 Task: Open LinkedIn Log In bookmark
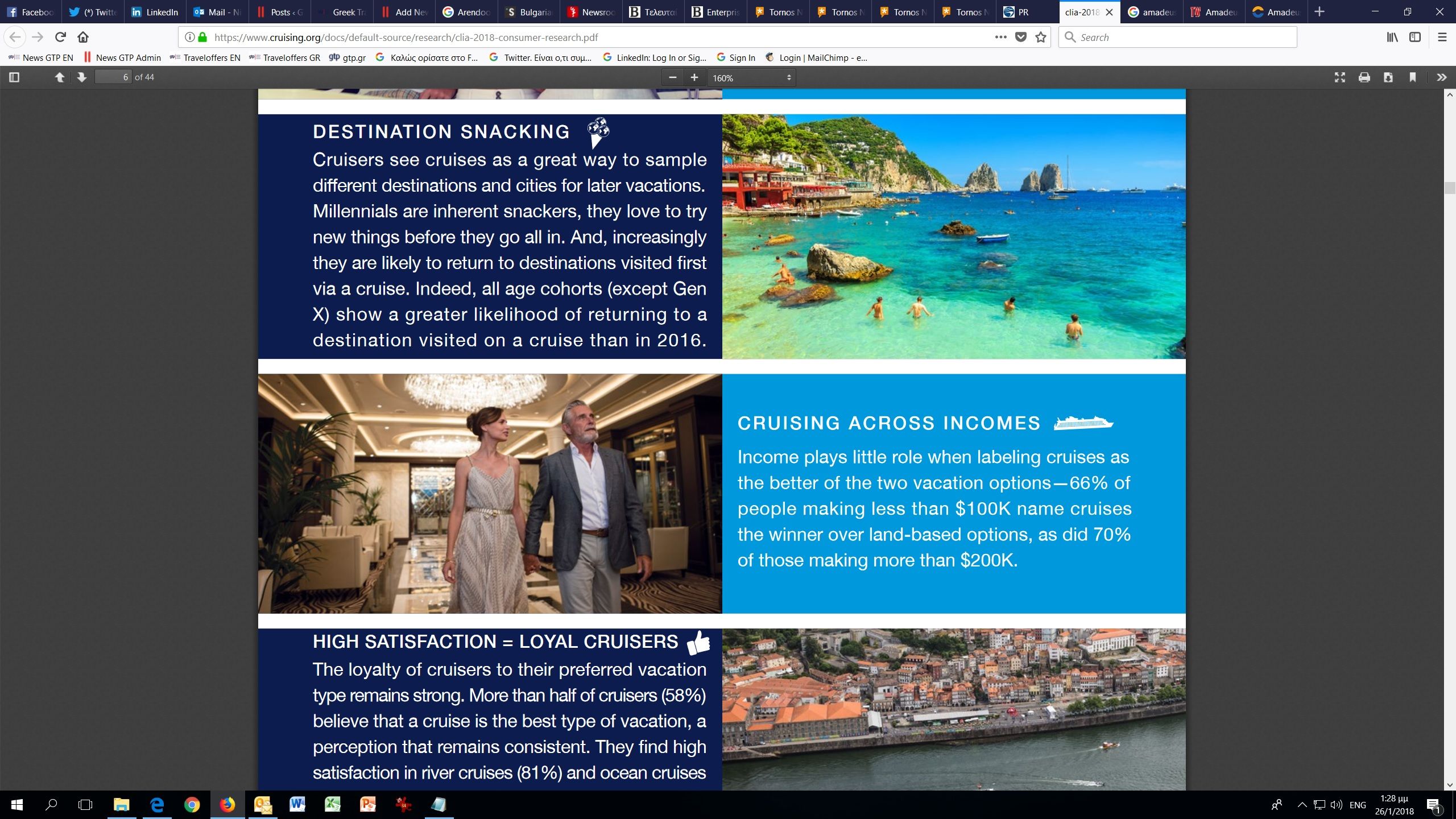click(655, 57)
